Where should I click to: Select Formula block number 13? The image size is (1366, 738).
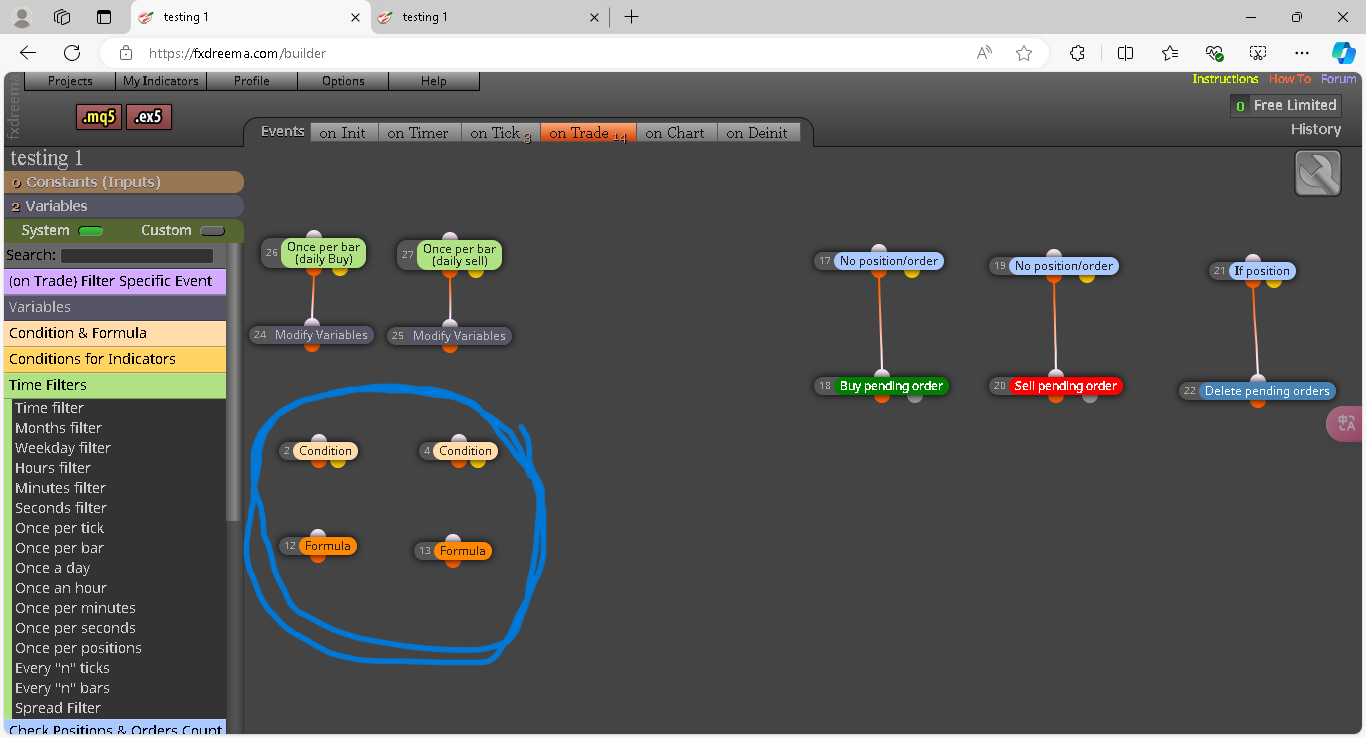click(463, 551)
